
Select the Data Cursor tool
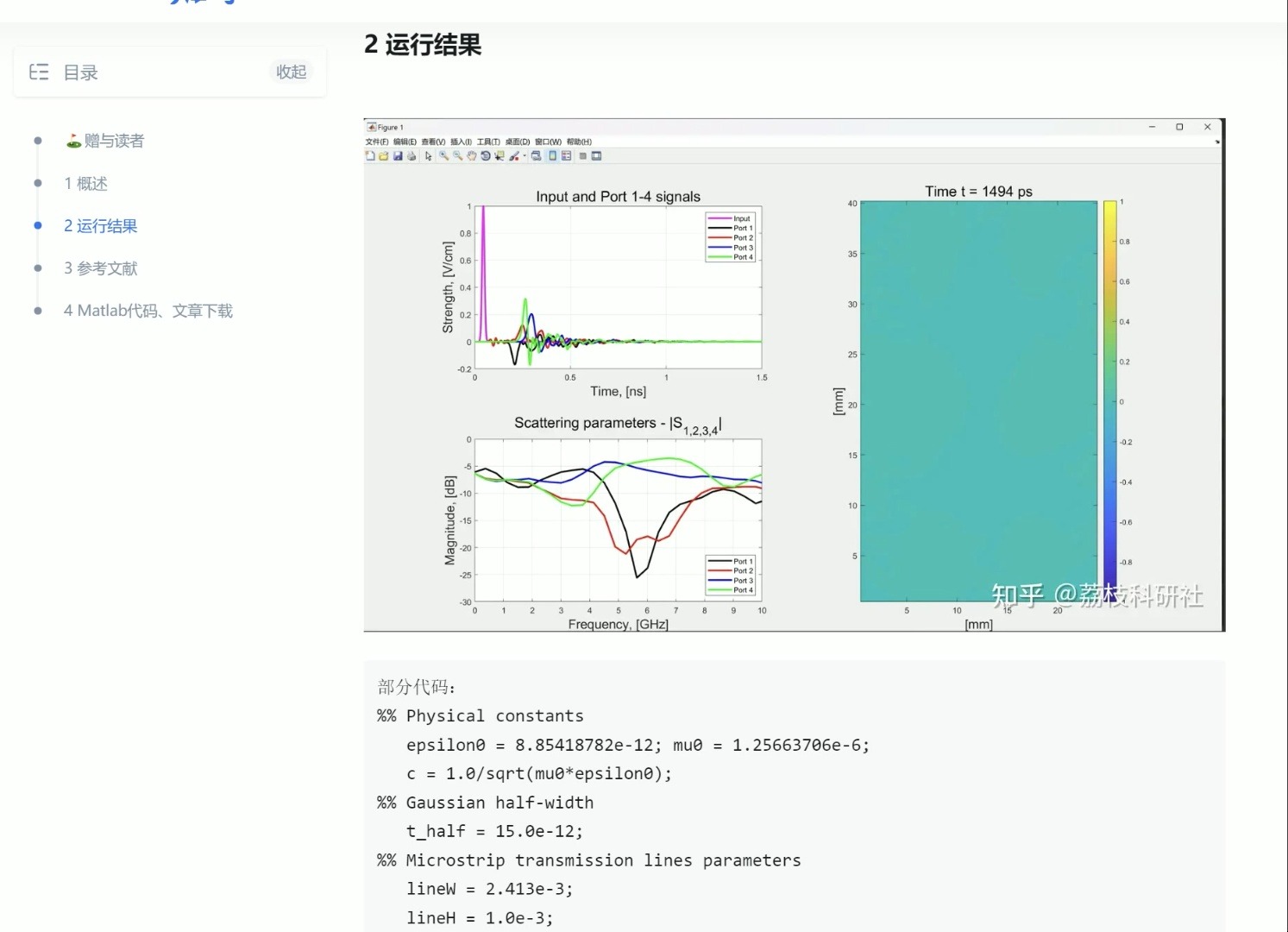point(499,156)
